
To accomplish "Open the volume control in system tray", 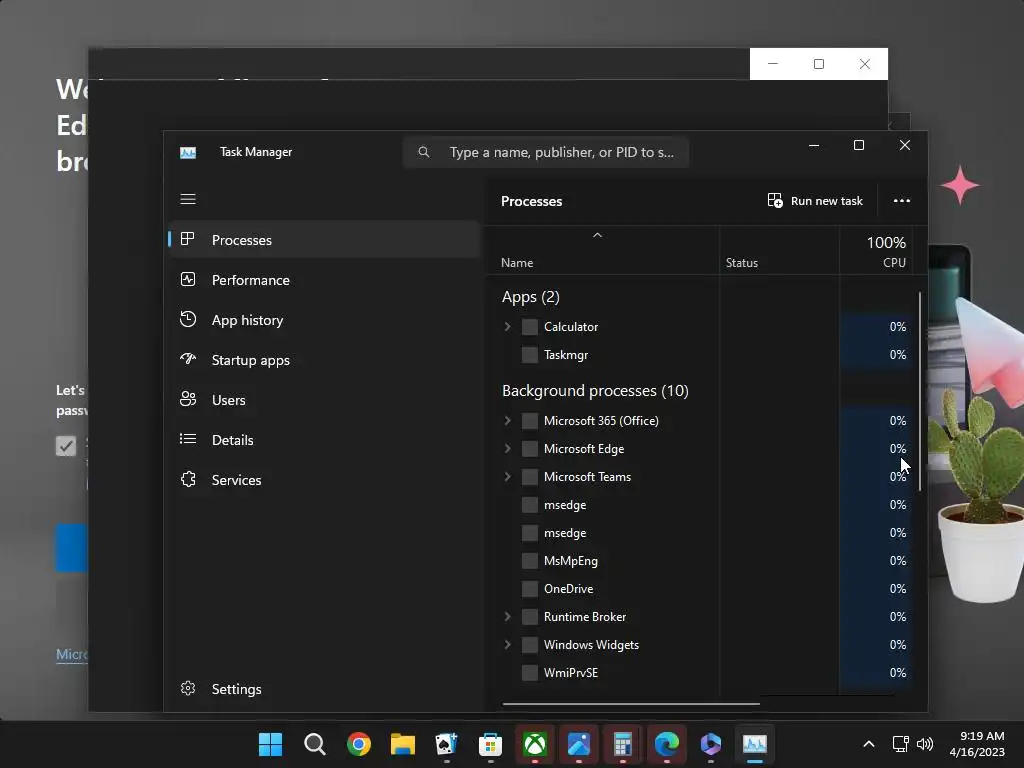I will pyautogui.click(x=925, y=744).
